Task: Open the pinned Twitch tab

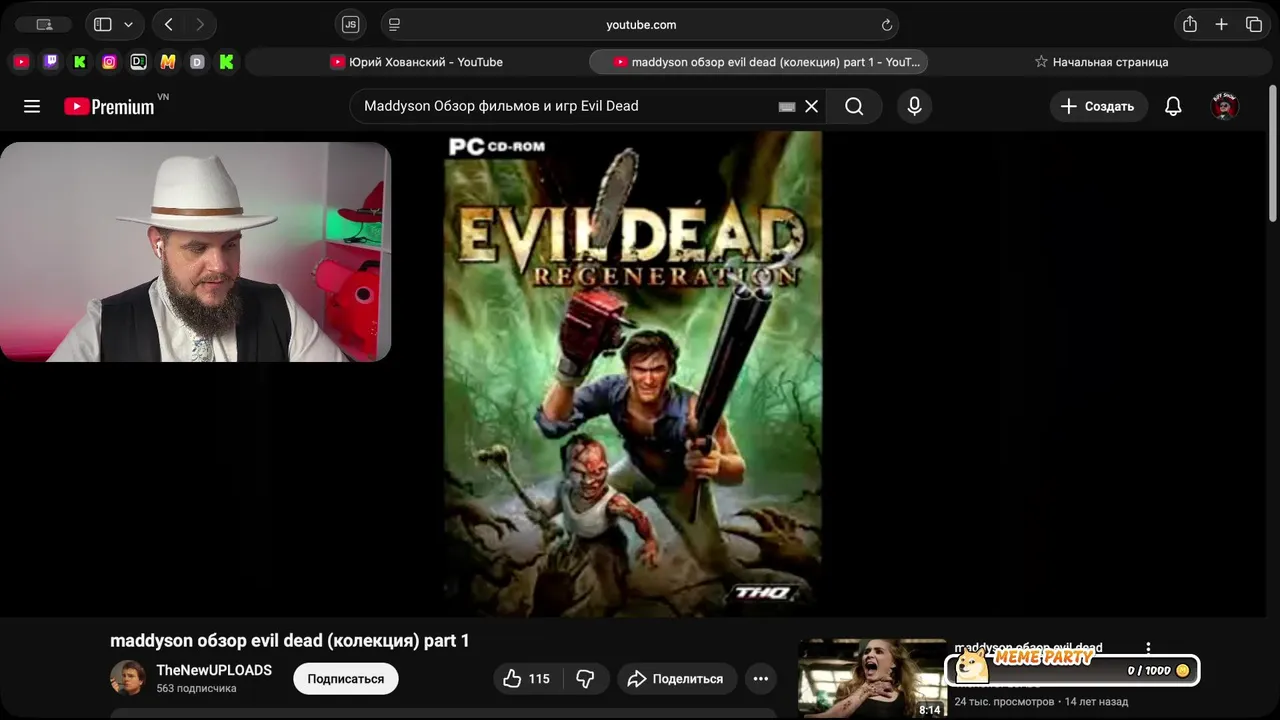Action: (x=51, y=62)
